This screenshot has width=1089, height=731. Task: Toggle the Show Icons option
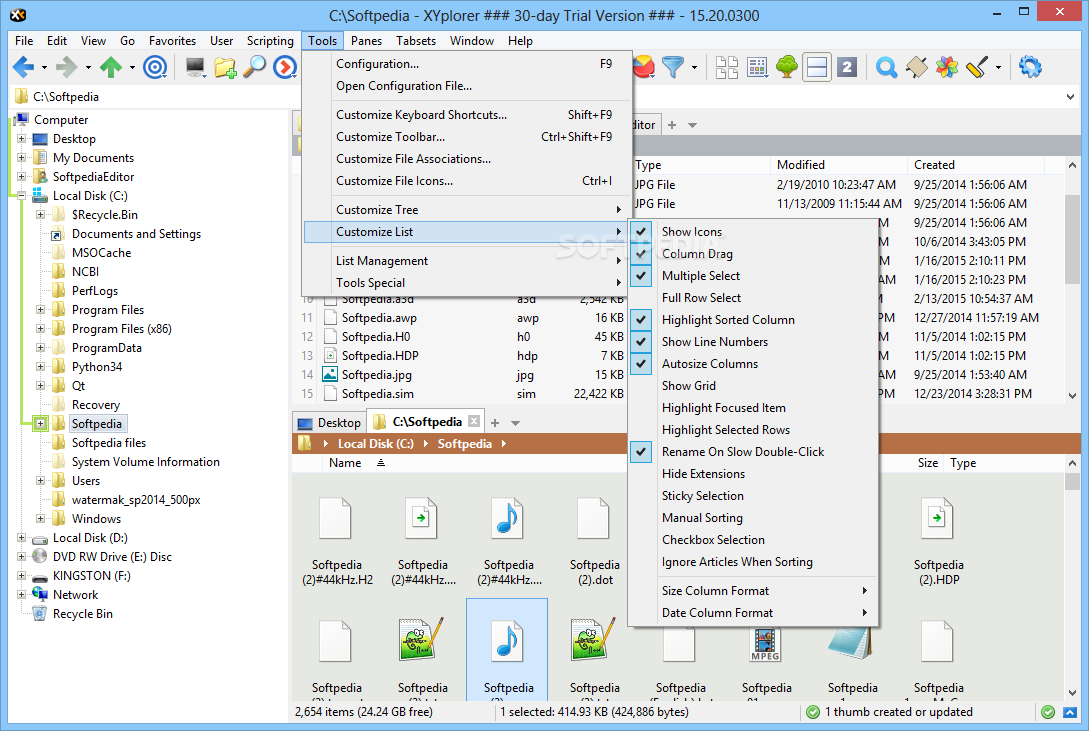point(753,232)
